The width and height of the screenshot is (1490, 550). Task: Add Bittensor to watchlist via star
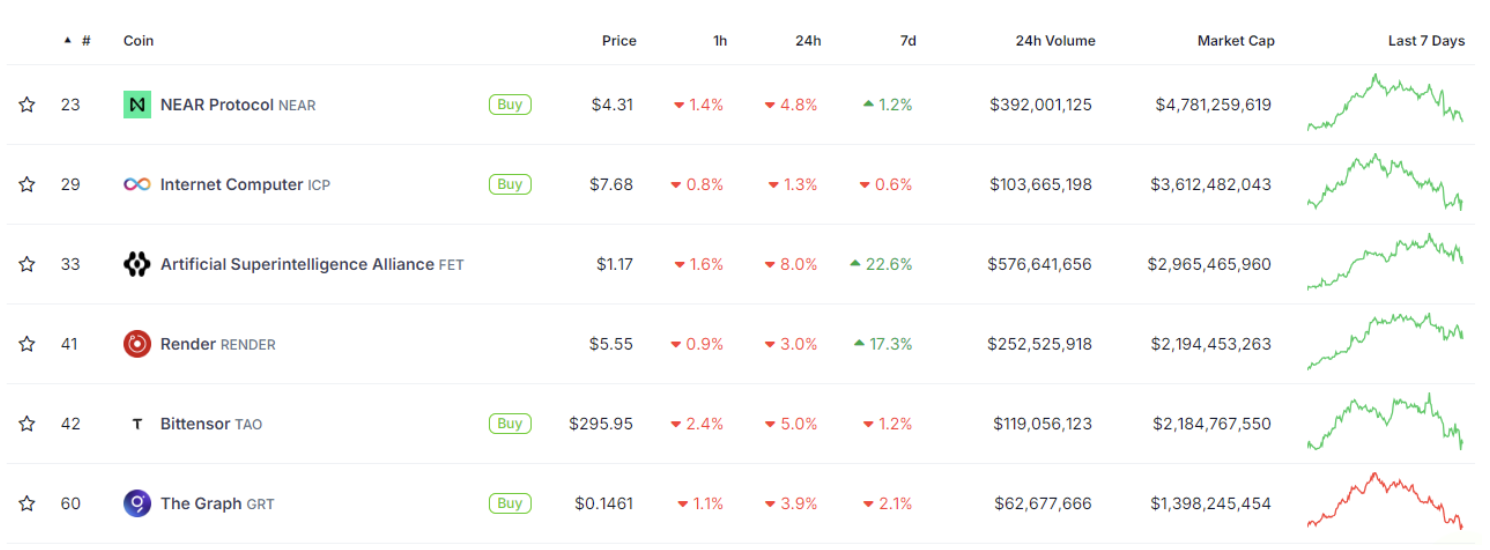pos(27,424)
